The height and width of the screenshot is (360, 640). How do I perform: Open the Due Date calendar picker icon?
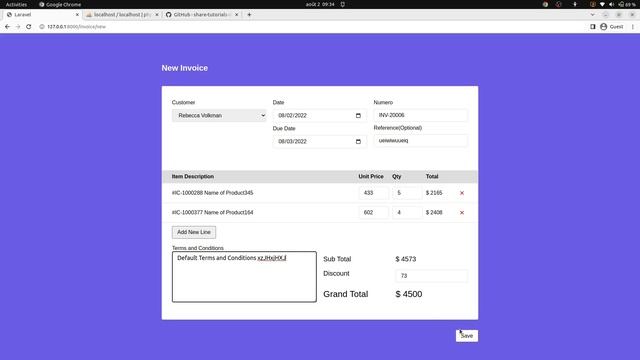coord(358,142)
